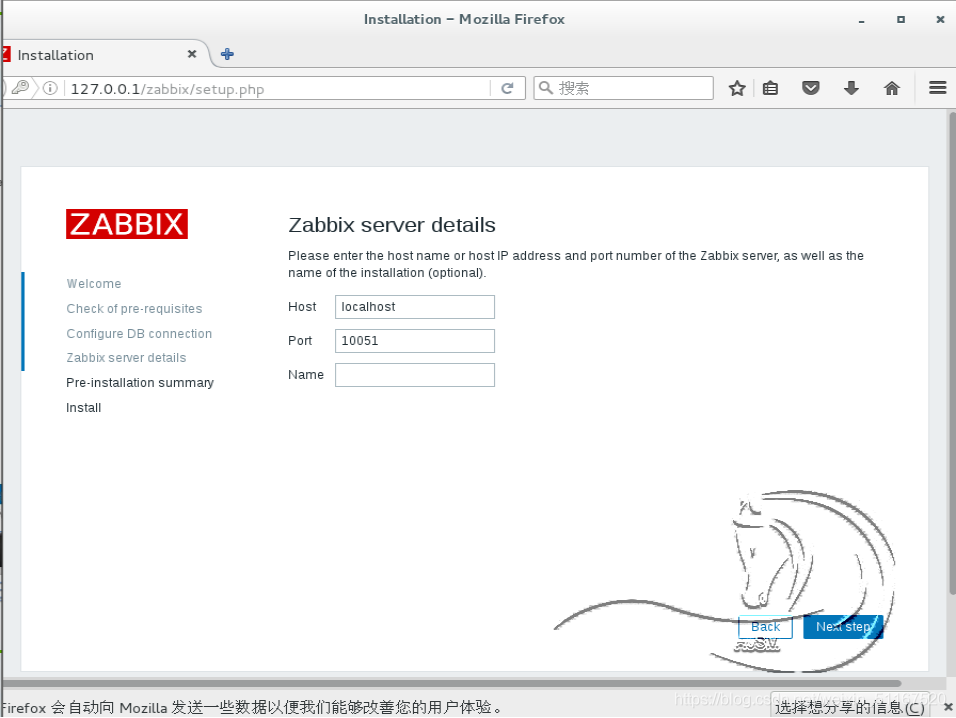Click the Back button
956x718 pixels.
tap(765, 627)
